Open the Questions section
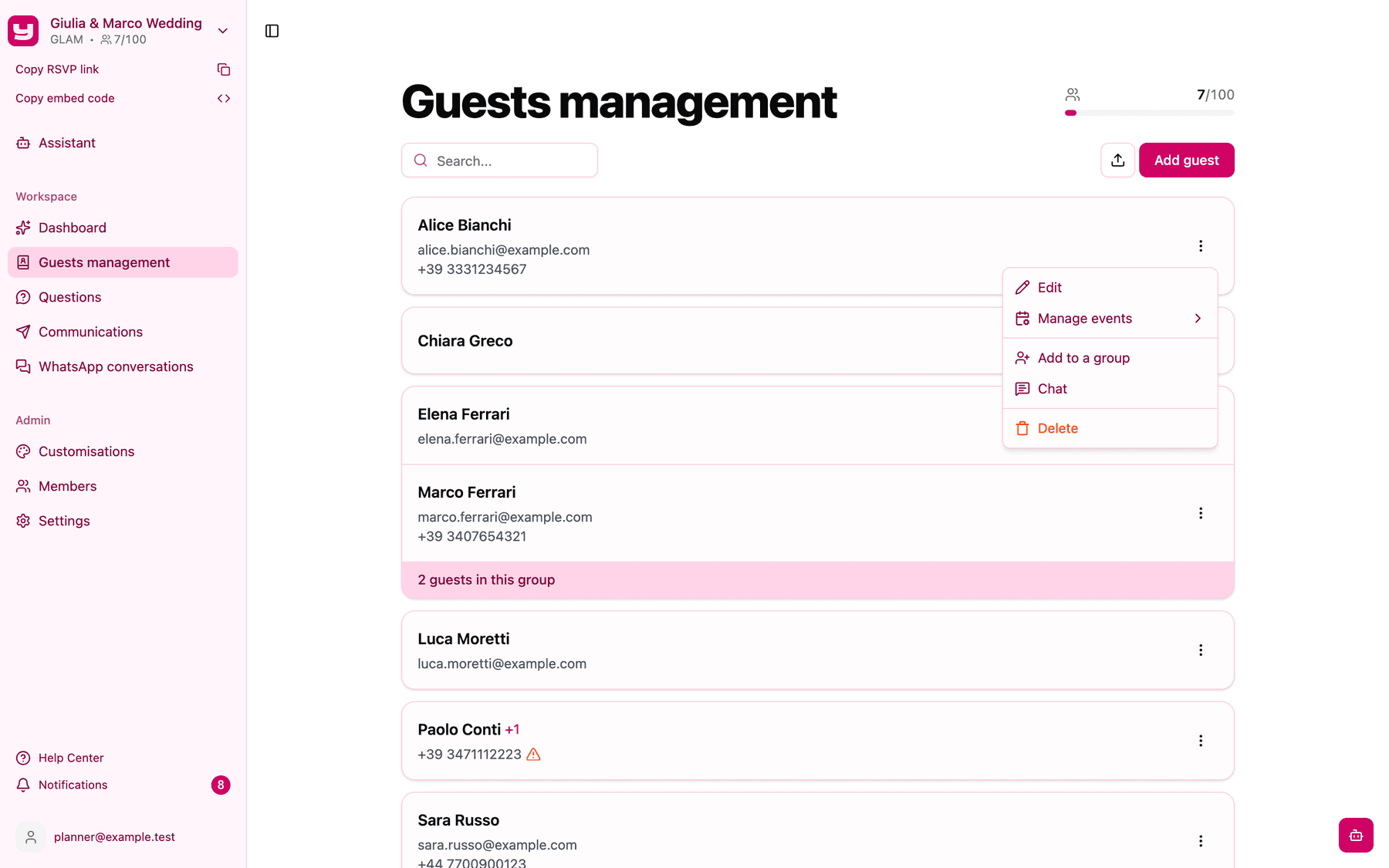The width and height of the screenshot is (1389, 868). [123, 297]
